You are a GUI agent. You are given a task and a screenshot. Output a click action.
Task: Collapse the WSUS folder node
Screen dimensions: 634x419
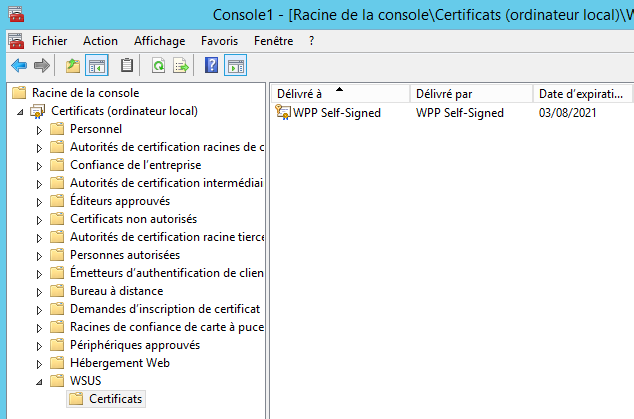click(39, 381)
